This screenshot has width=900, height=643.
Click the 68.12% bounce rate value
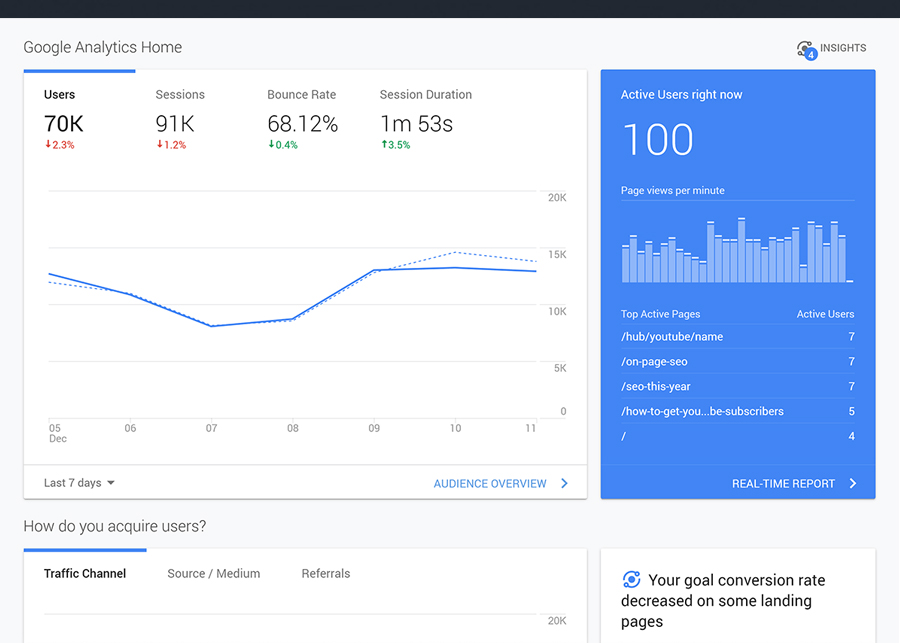pos(302,123)
